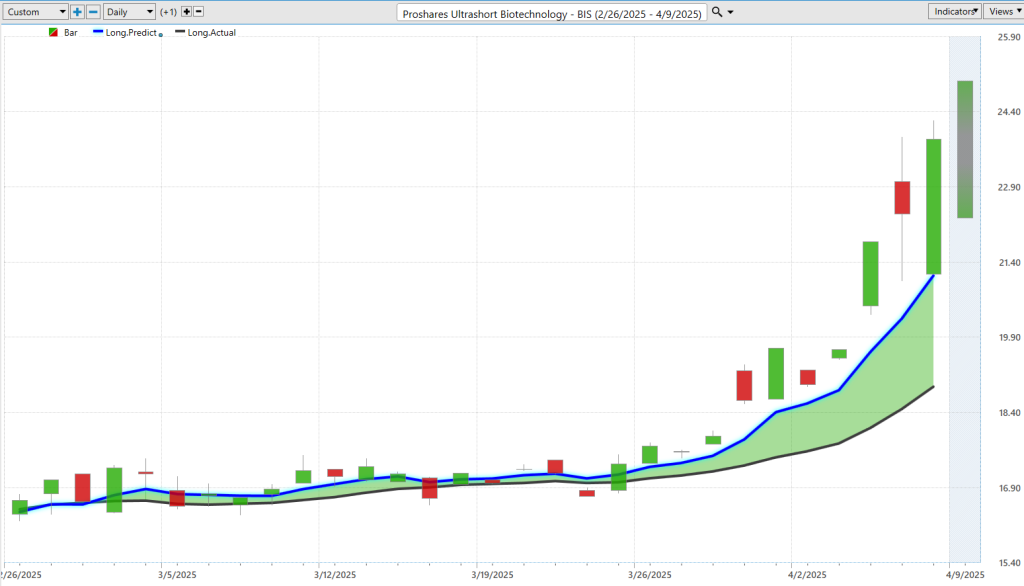This screenshot has height=586, width=1024.
Task: Click the Bar legend red-green icon
Action: click(x=53, y=33)
